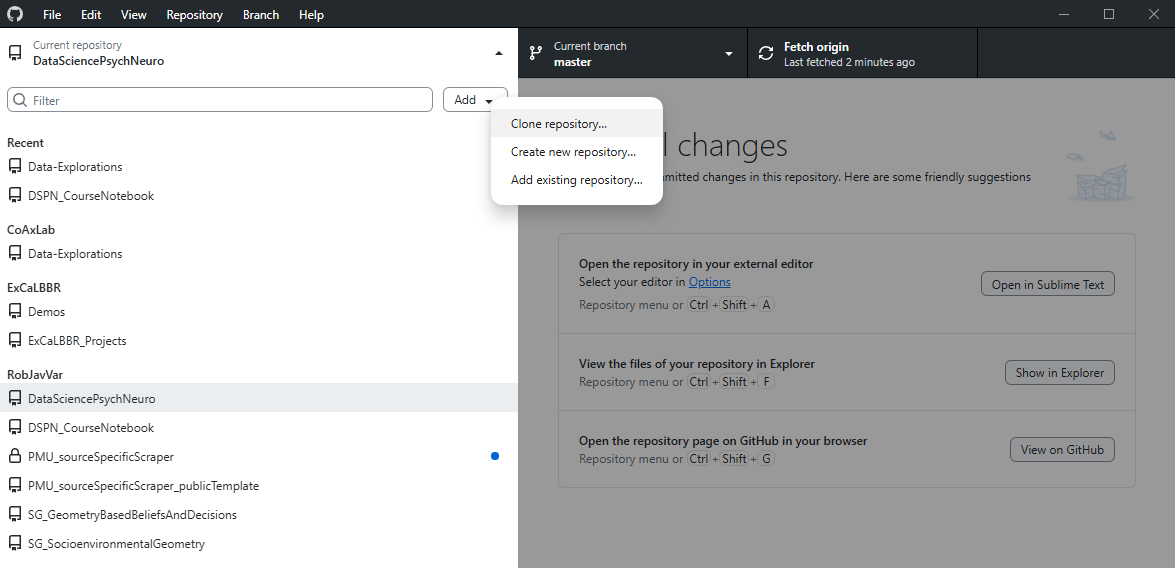Click the CoAxLab group heading
Image resolution: width=1175 pixels, height=568 pixels.
click(x=31, y=229)
